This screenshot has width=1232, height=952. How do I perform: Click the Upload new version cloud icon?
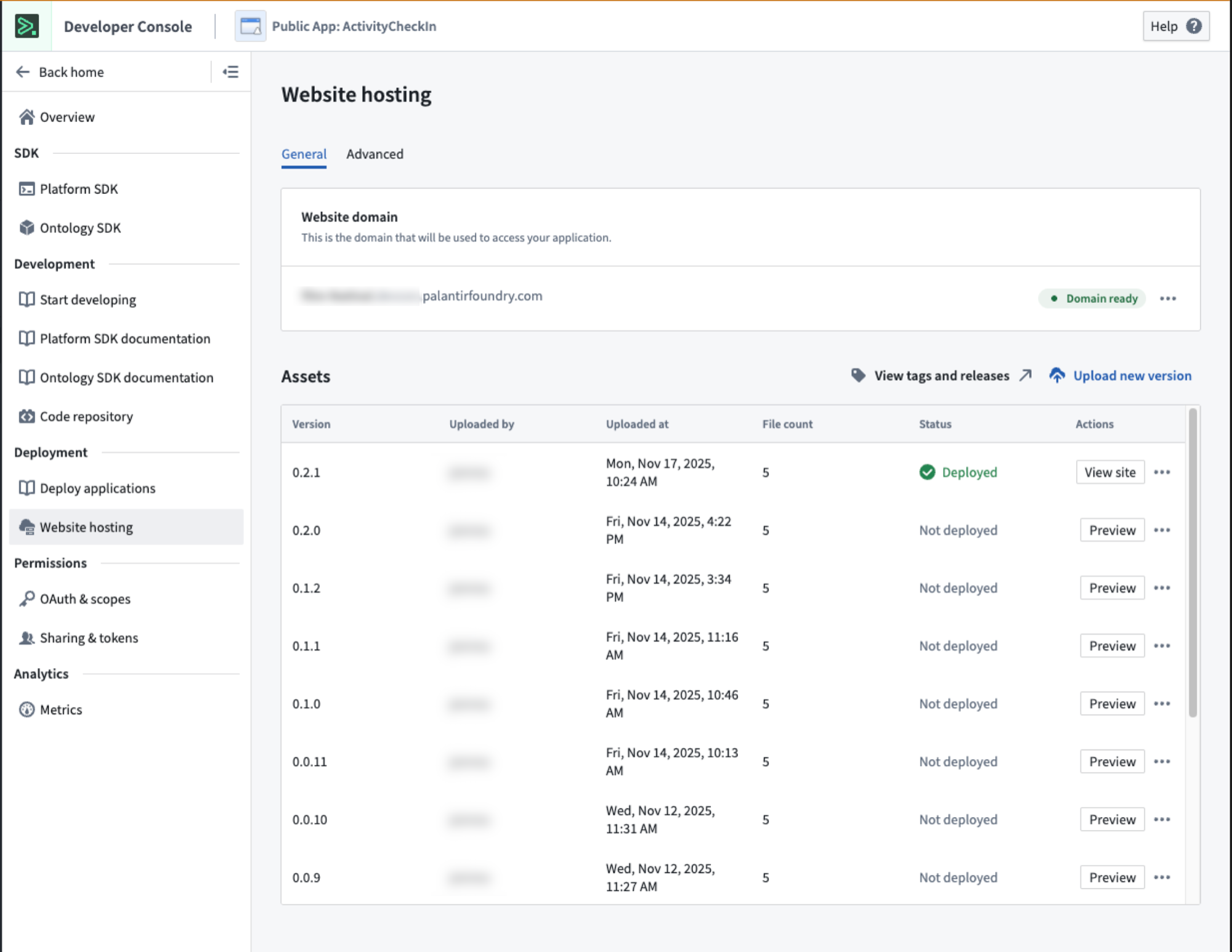[x=1058, y=375]
